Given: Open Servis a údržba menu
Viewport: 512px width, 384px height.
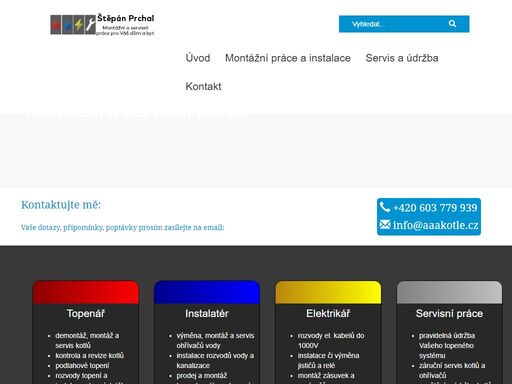Looking at the screenshot, I should [402, 58].
